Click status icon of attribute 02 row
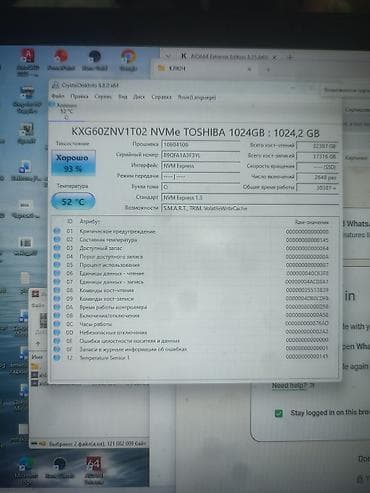 57,239
